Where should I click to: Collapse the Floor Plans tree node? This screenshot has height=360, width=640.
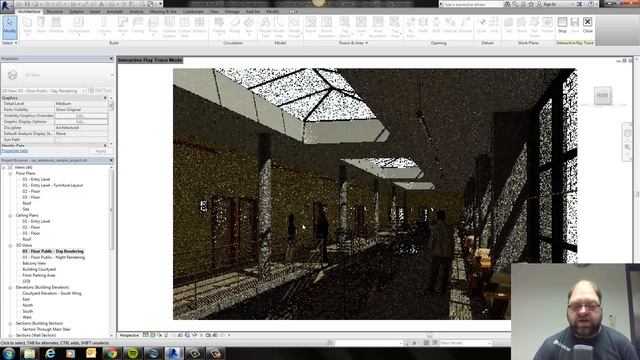click(10, 173)
